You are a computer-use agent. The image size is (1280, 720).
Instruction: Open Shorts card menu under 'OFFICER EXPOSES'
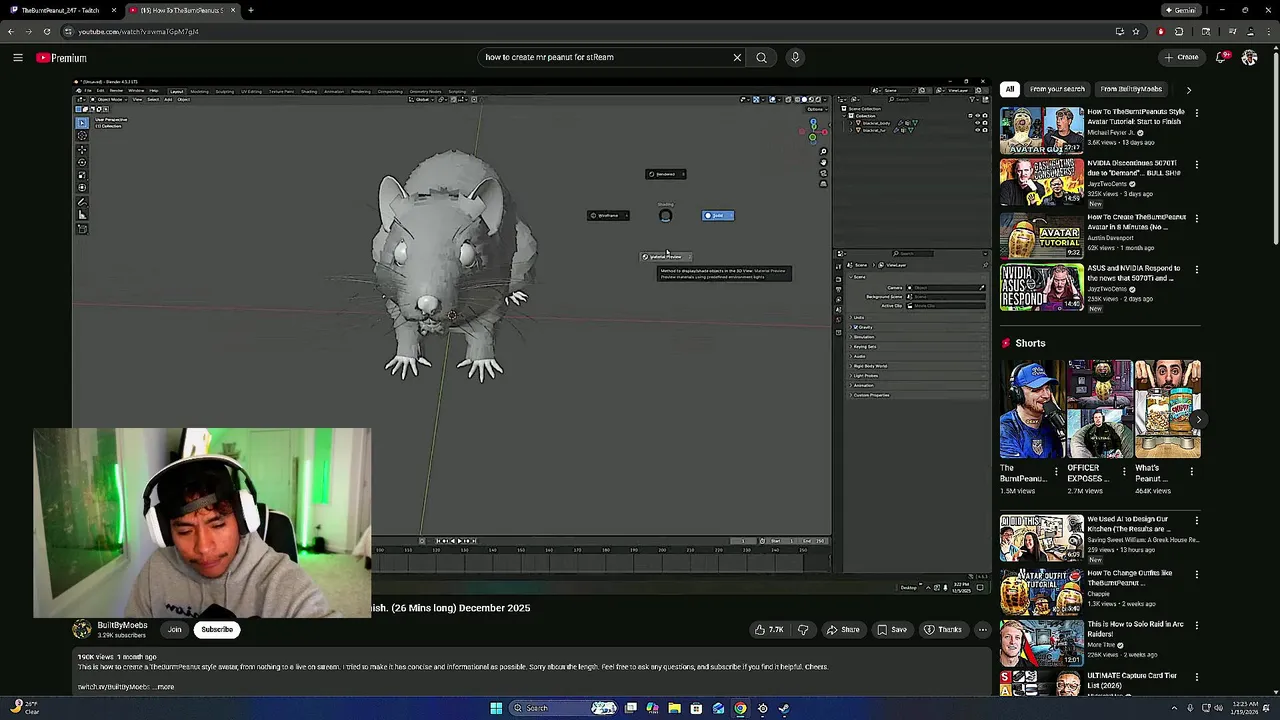tap(1124, 471)
